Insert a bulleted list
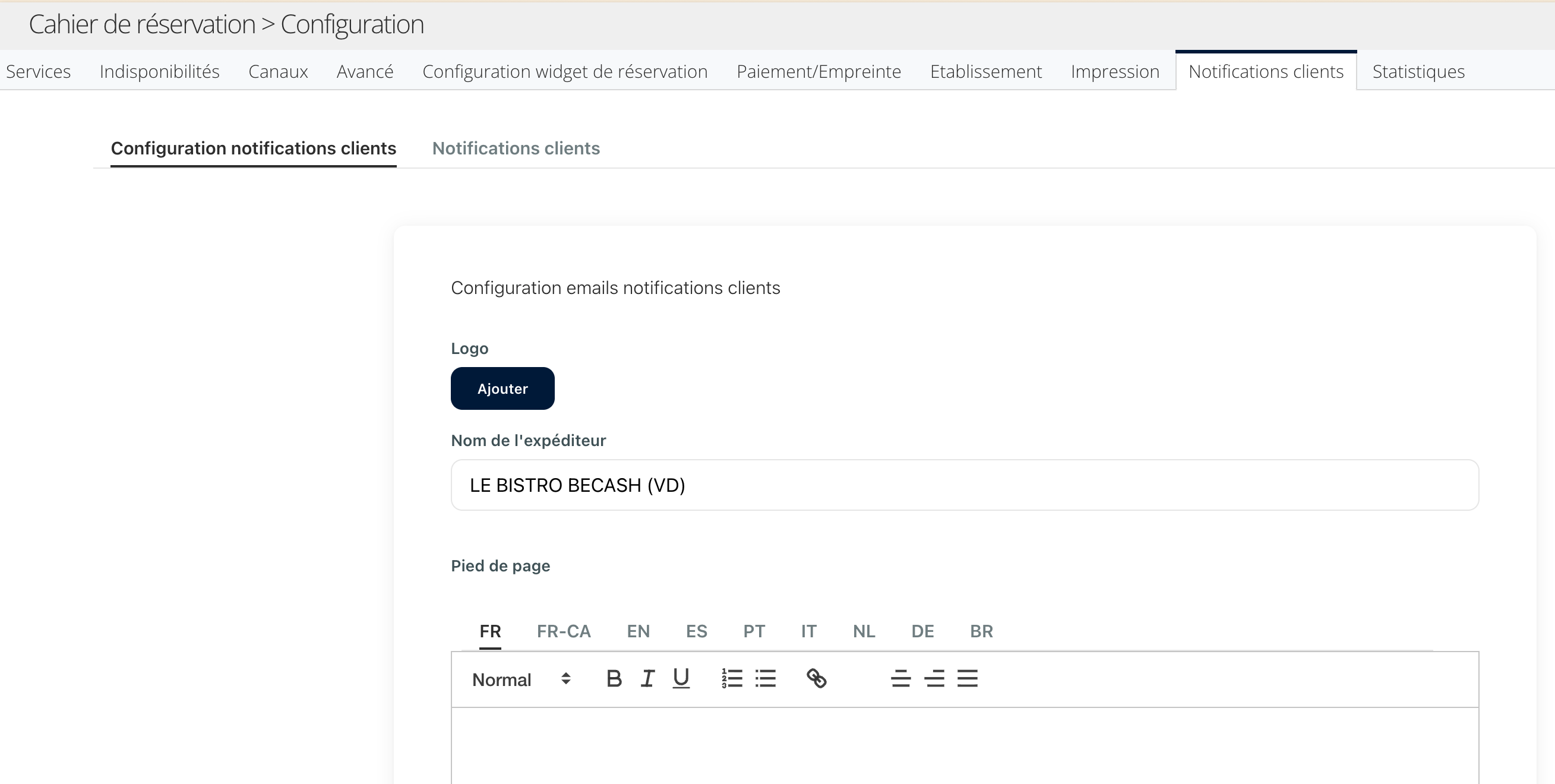 click(x=766, y=679)
